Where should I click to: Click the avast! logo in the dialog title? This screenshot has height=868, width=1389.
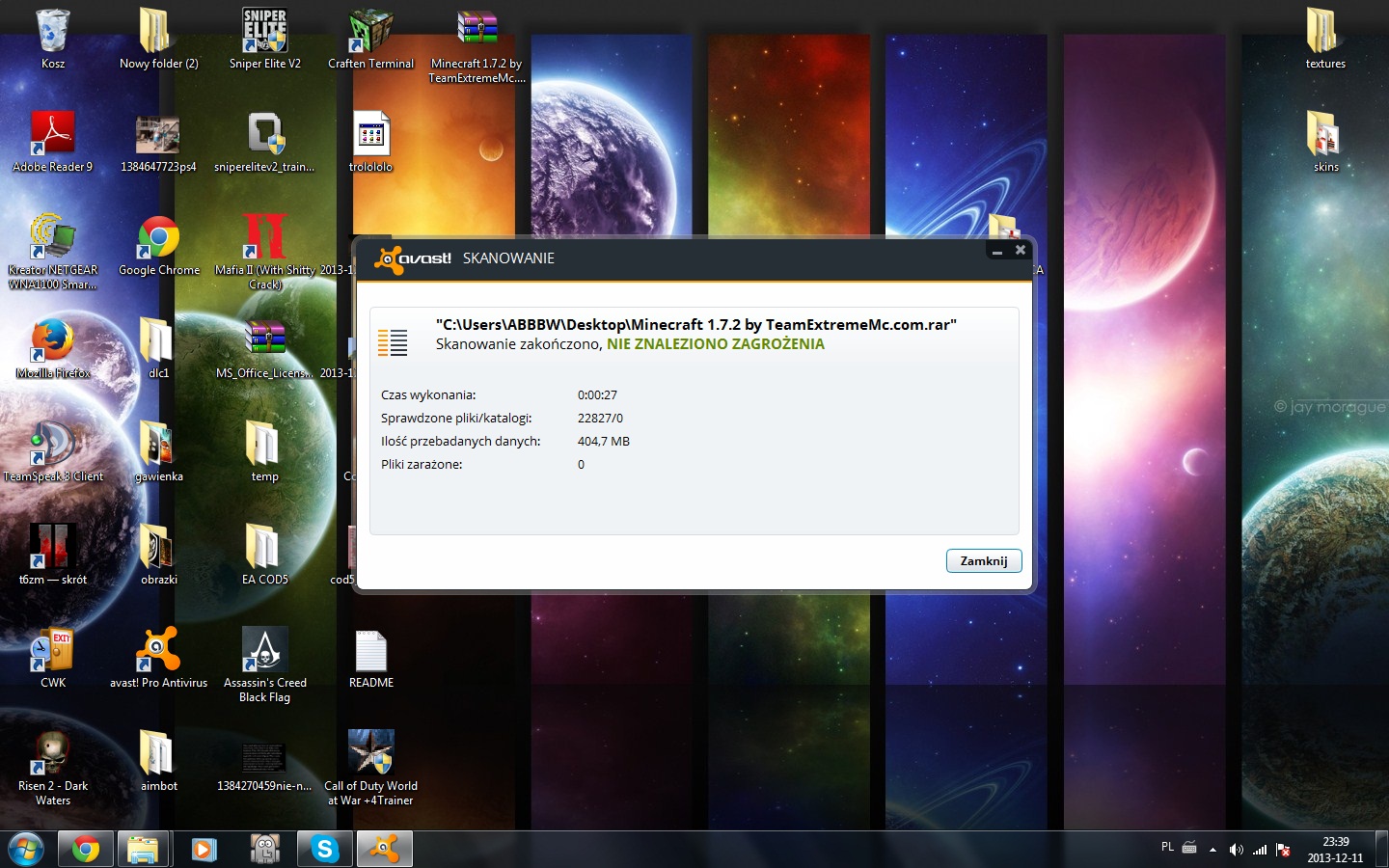[x=413, y=258]
